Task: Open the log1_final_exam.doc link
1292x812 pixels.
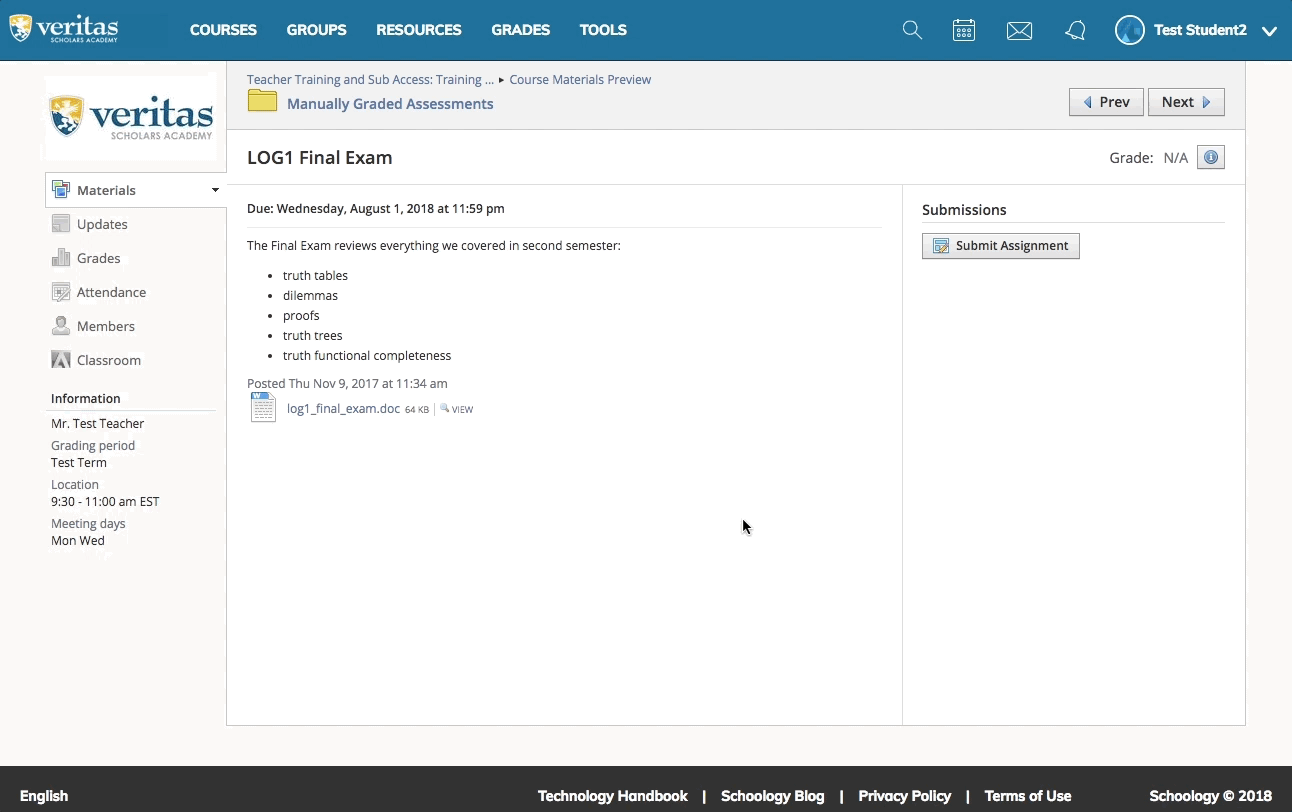Action: pos(343,408)
